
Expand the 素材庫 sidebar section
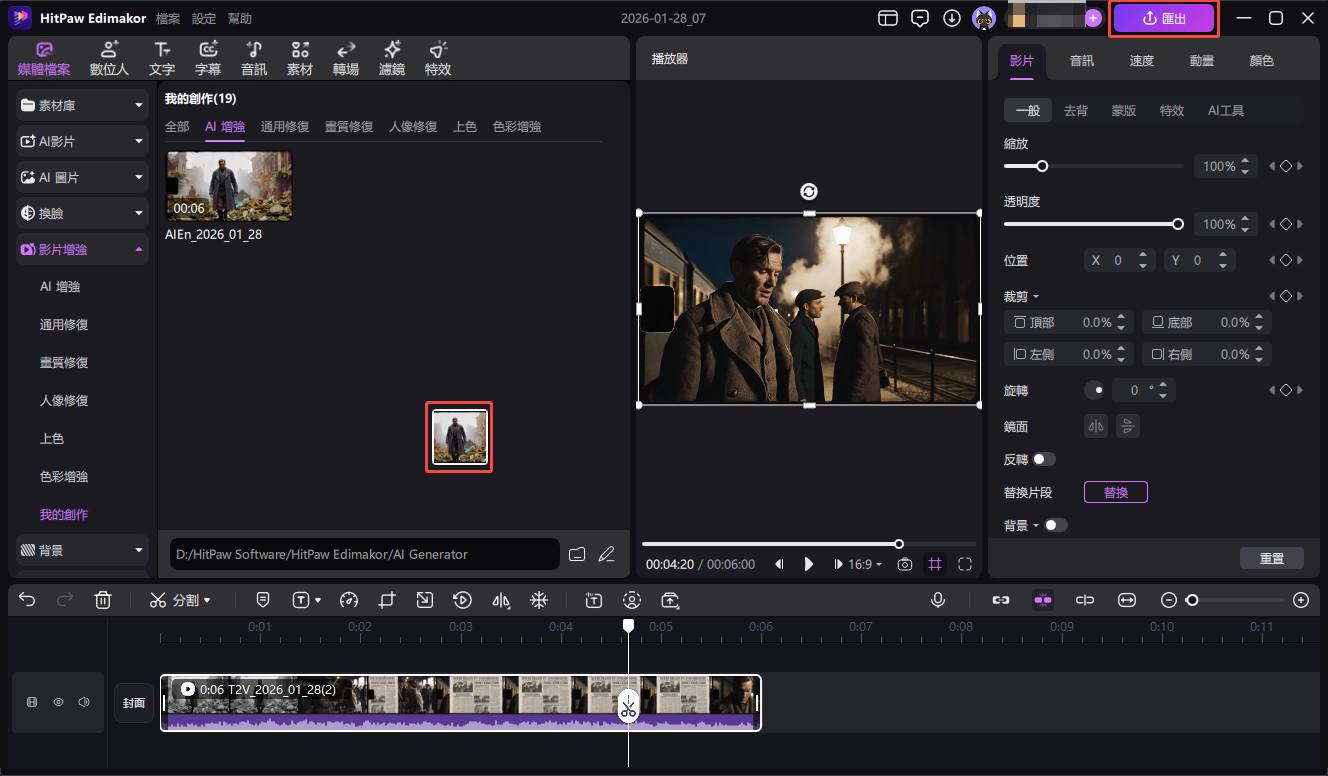pos(82,105)
